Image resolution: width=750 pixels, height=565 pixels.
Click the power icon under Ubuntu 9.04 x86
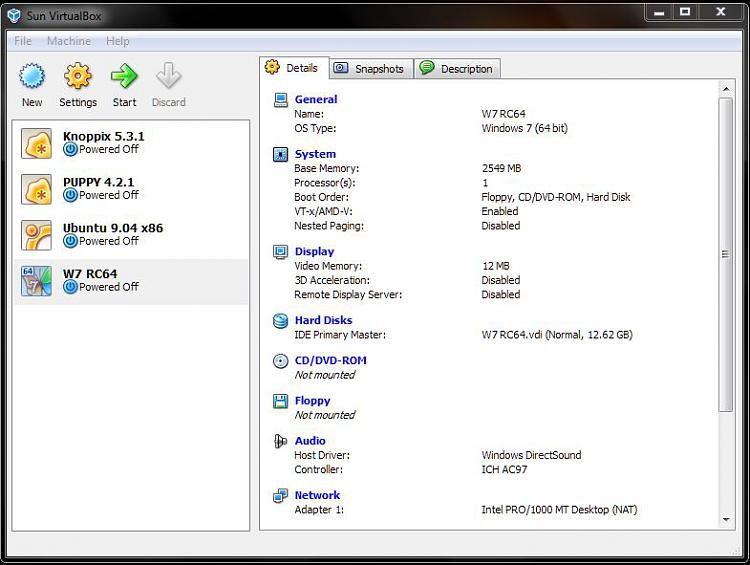pyautogui.click(x=70, y=241)
